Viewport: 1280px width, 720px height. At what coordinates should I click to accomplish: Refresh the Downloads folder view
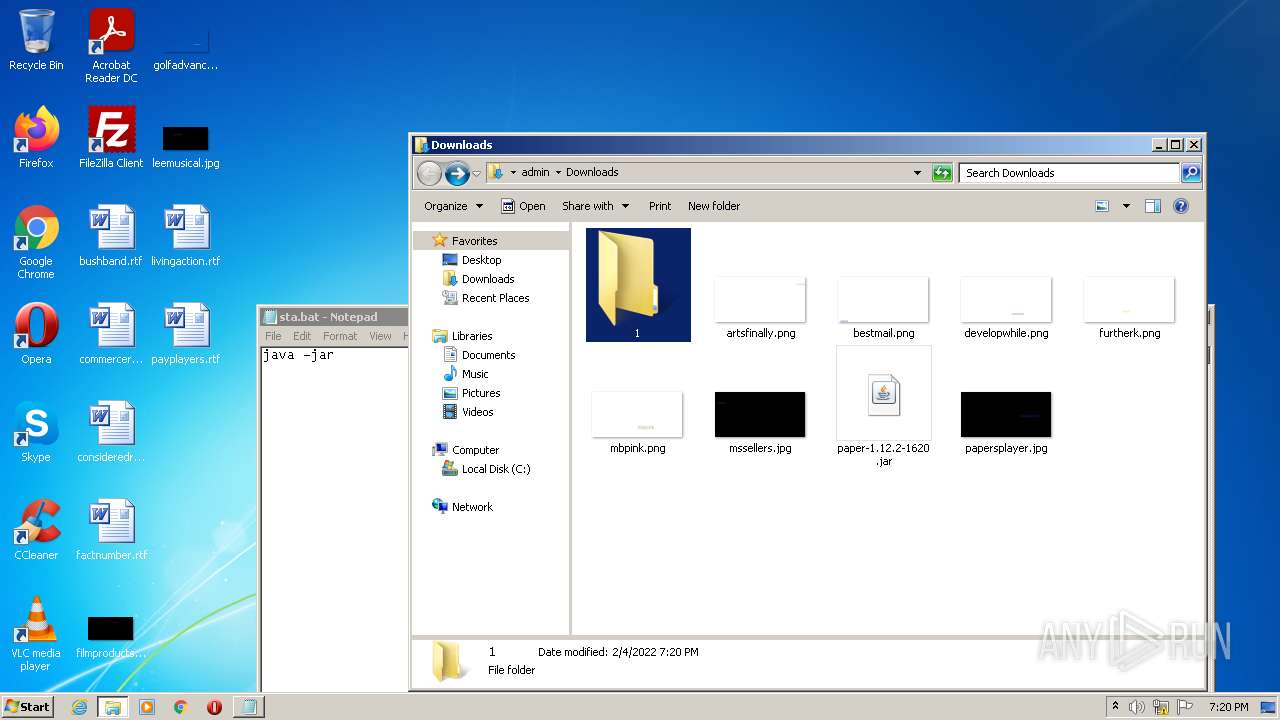pyautogui.click(x=942, y=173)
